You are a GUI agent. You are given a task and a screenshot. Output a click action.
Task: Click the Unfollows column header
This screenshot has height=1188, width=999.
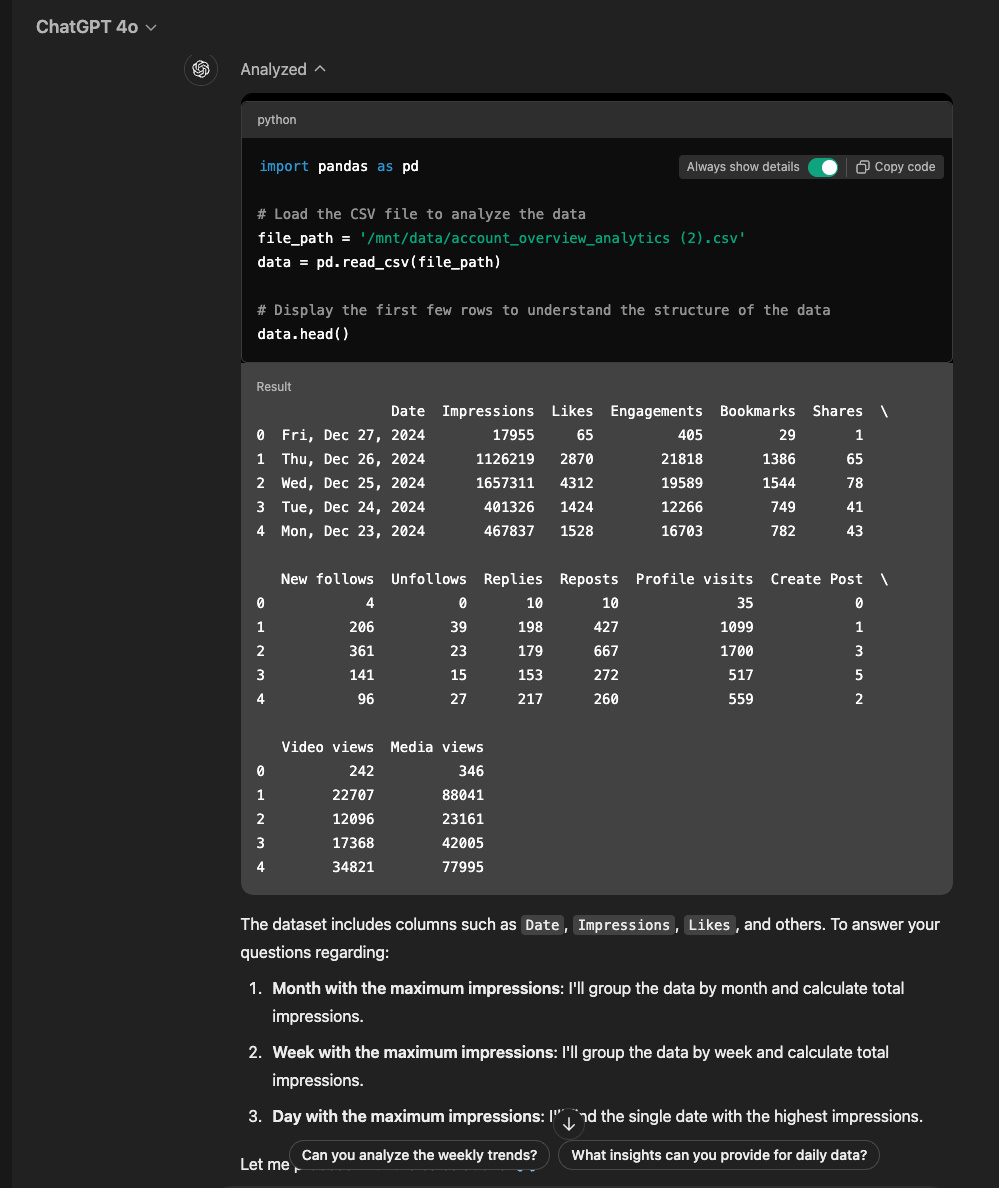pos(429,580)
